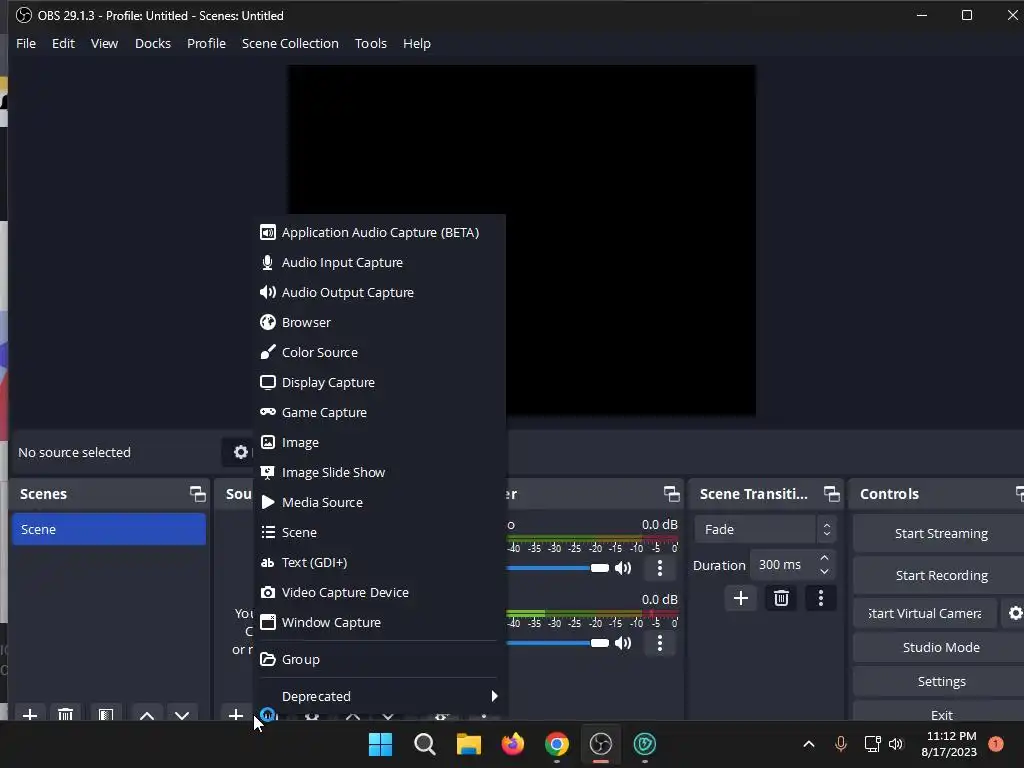This screenshot has width=1024, height=768.
Task: Launch Google Chrome from taskbar
Action: (x=557, y=744)
